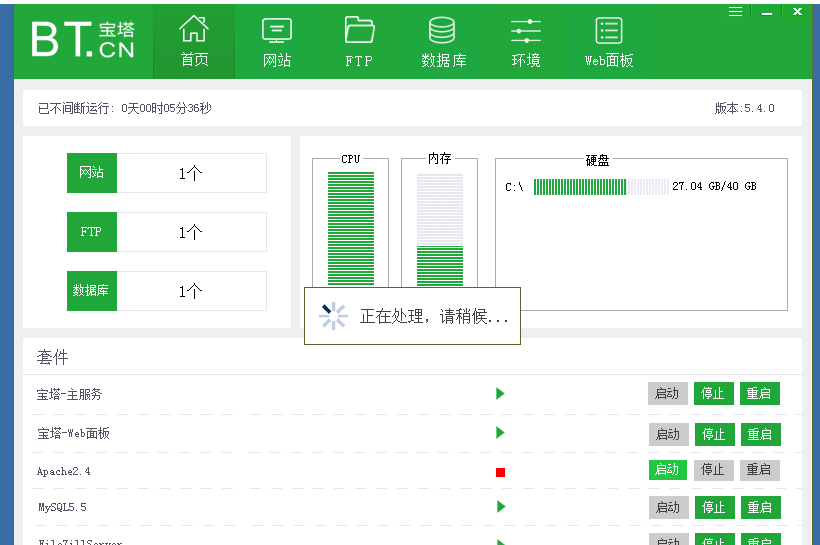The height and width of the screenshot is (545, 820).
Task: Click the 内存 memory usage bar
Action: click(x=440, y=229)
